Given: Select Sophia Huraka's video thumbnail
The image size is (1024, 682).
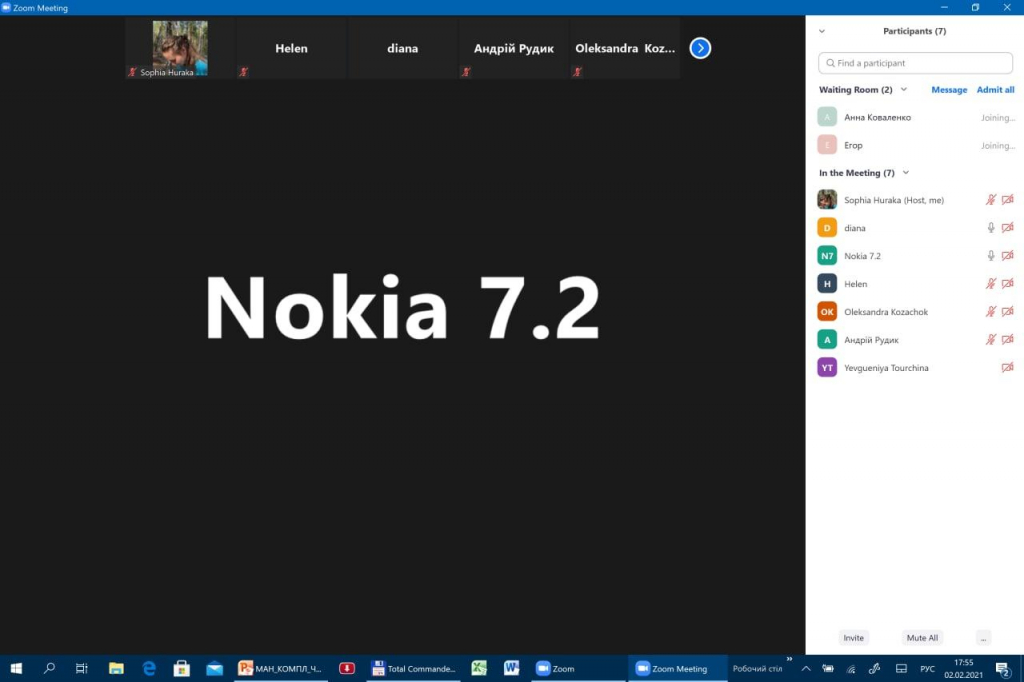Looking at the screenshot, I should pyautogui.click(x=180, y=48).
